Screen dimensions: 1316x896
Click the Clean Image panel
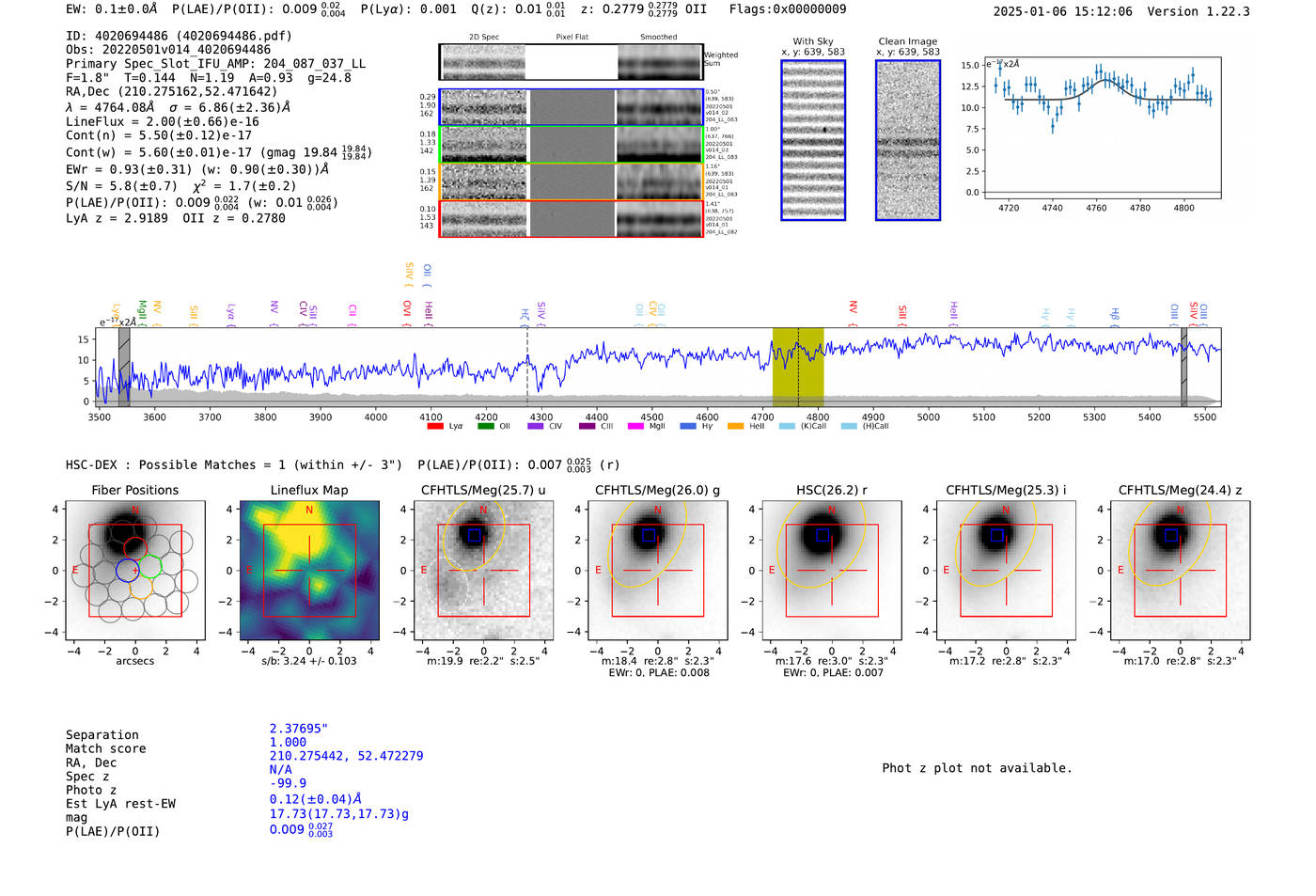point(908,140)
